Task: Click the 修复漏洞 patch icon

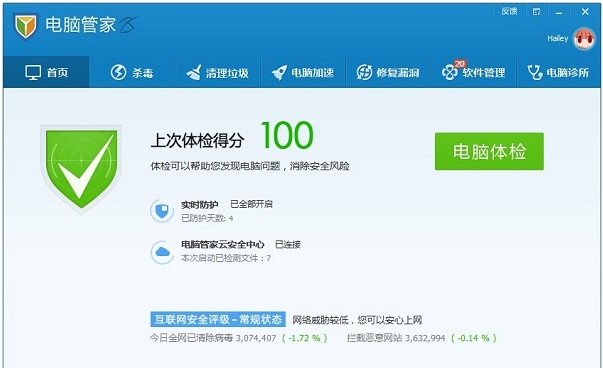Action: [364, 72]
